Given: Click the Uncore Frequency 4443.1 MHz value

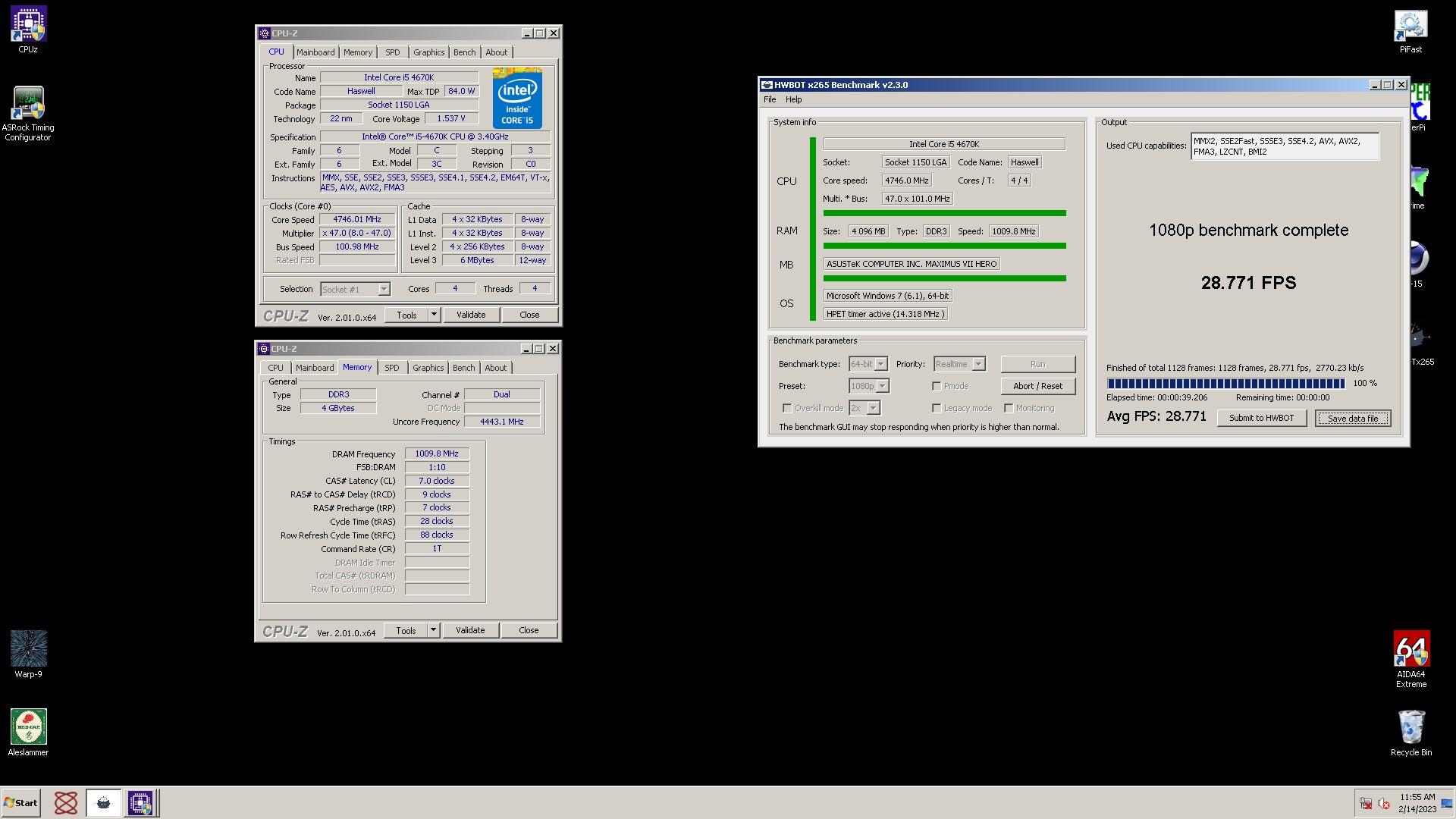Looking at the screenshot, I should (502, 422).
